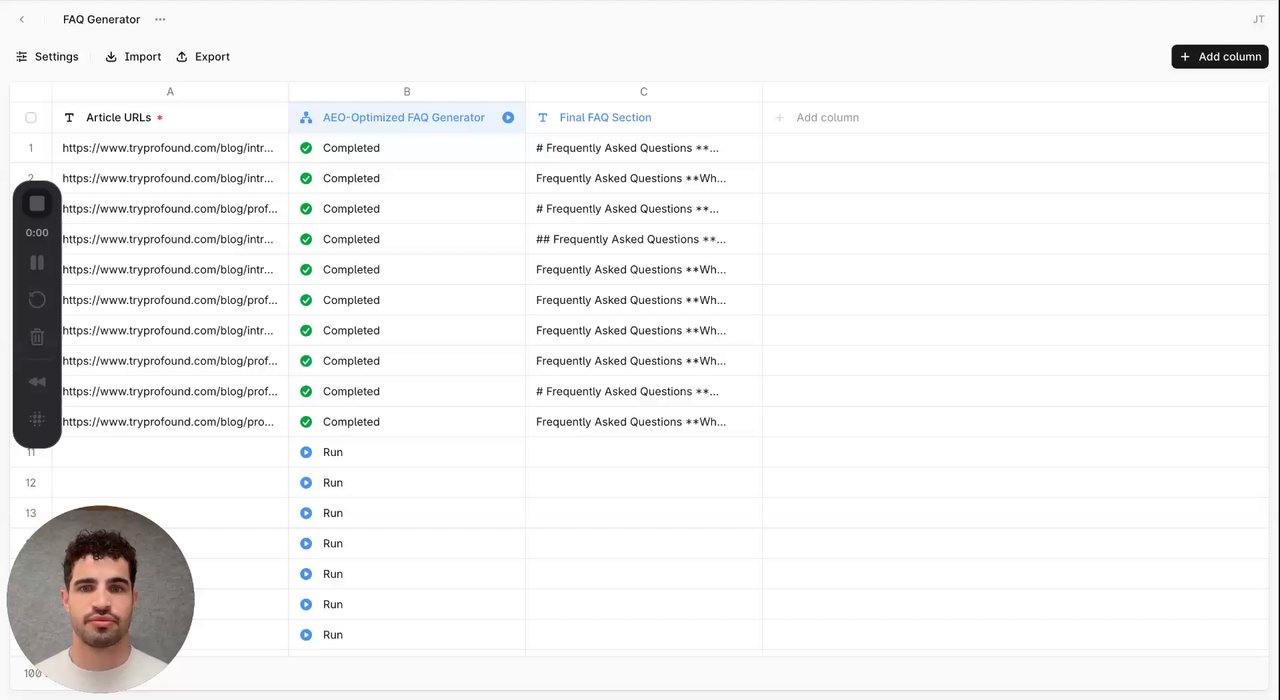The height and width of the screenshot is (700, 1280).
Task: Click the Run play icon in row 12
Action: [x=306, y=483]
